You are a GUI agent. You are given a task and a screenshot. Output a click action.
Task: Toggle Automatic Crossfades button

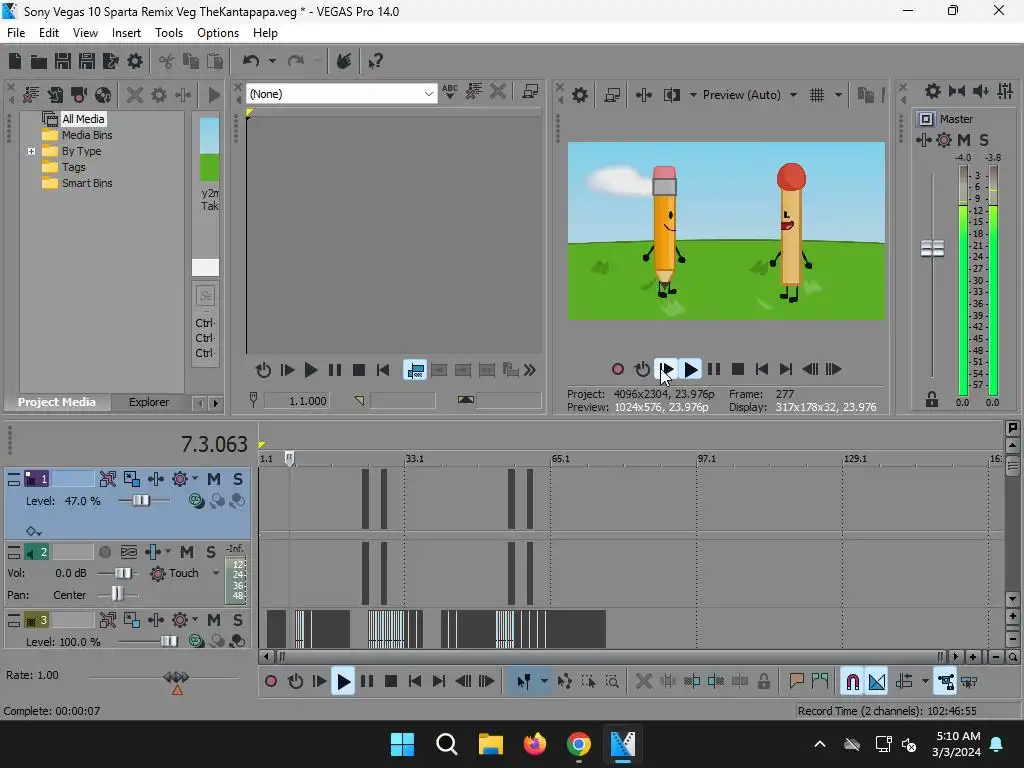[877, 682]
